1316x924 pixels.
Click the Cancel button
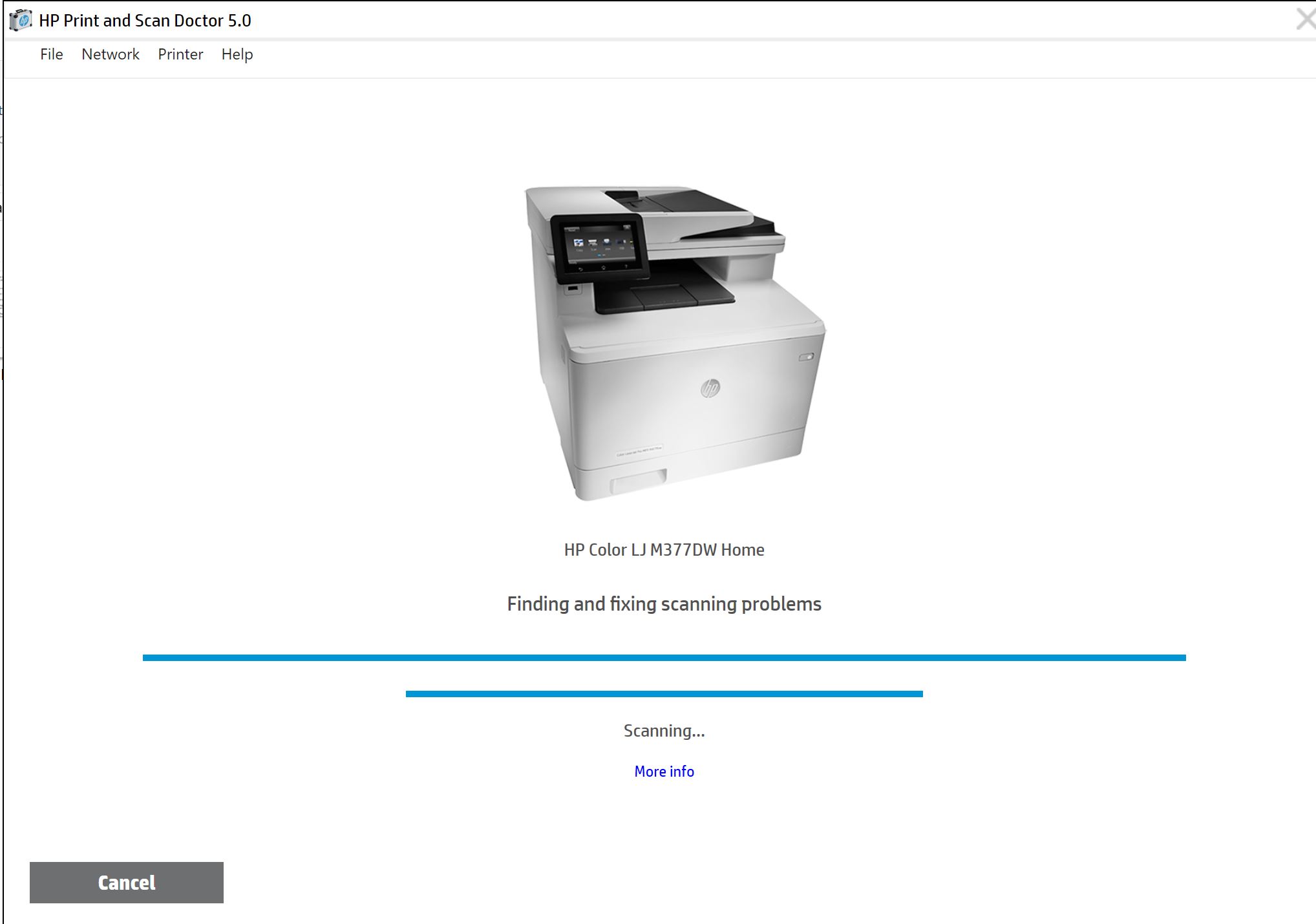click(127, 883)
